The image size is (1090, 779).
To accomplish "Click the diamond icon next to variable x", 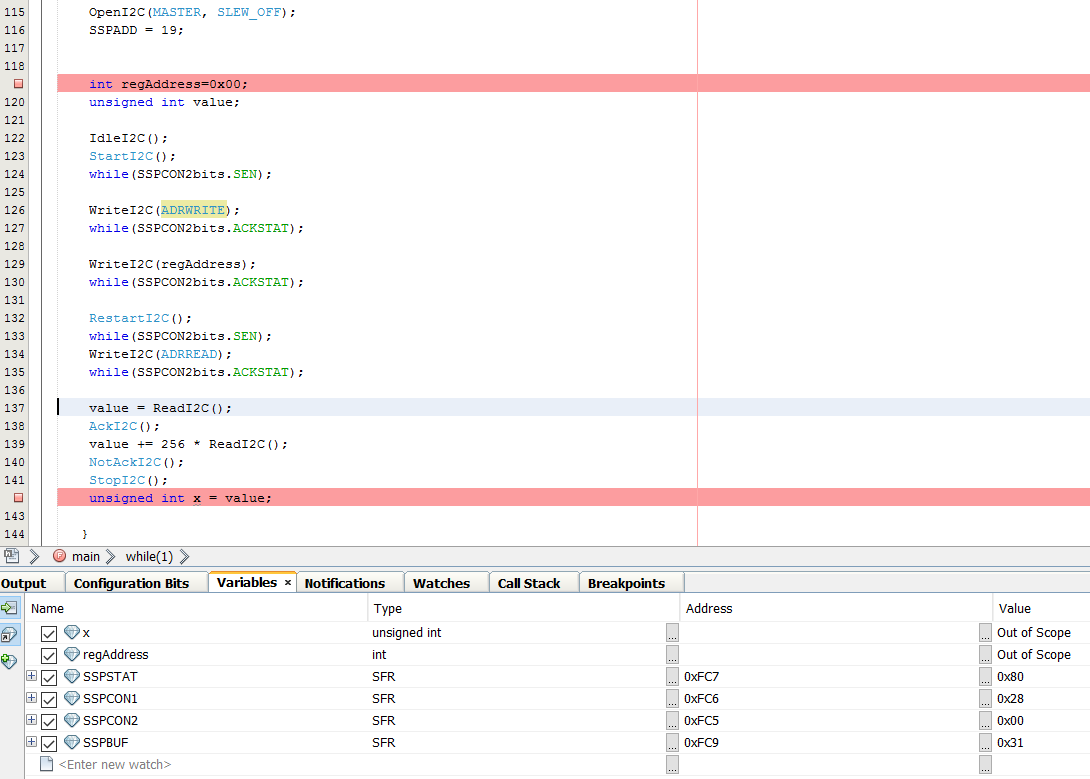I will [x=72, y=632].
